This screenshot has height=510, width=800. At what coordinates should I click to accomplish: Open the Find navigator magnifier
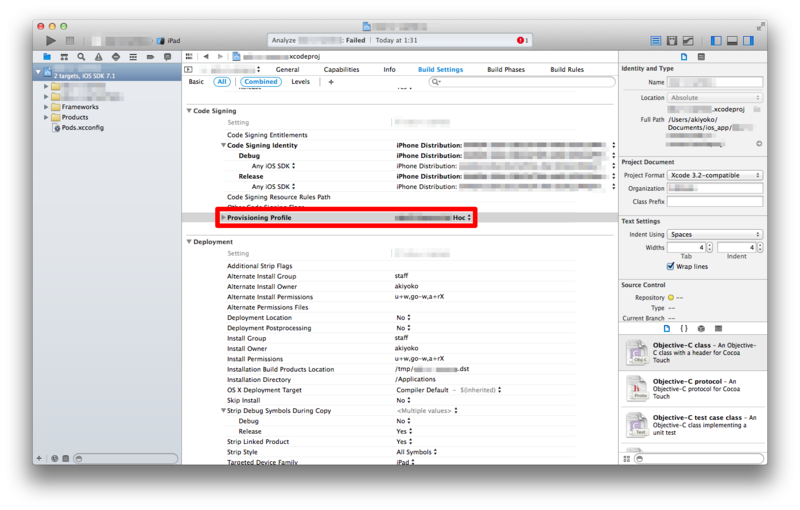(x=81, y=57)
